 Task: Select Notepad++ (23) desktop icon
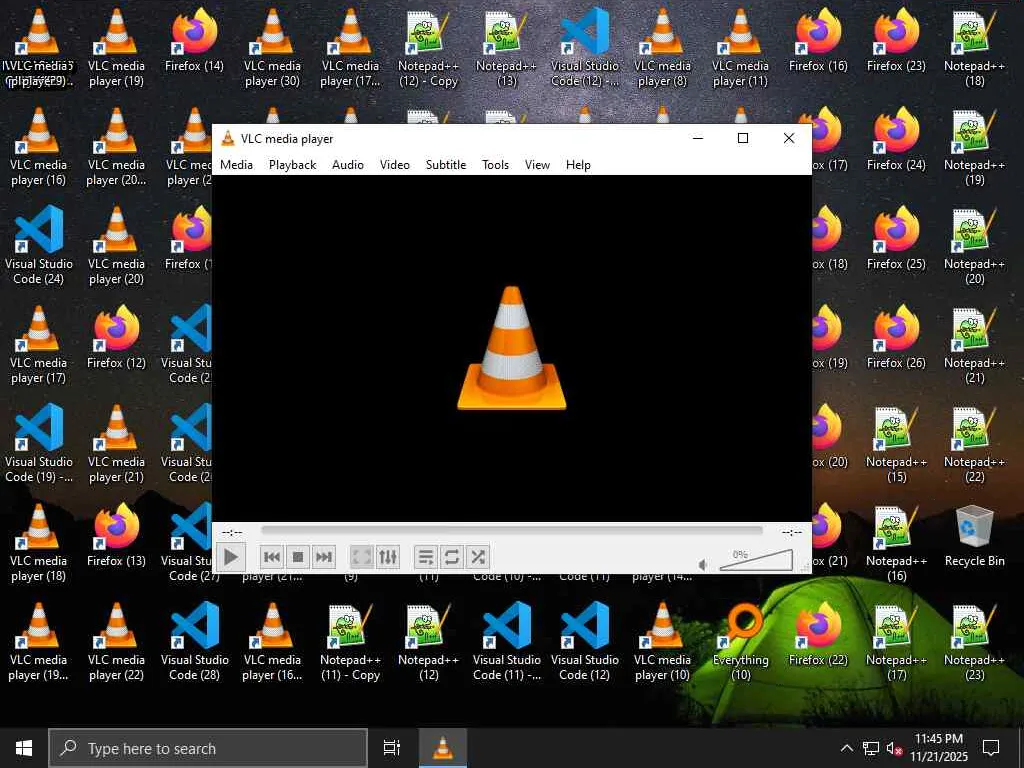(974, 642)
